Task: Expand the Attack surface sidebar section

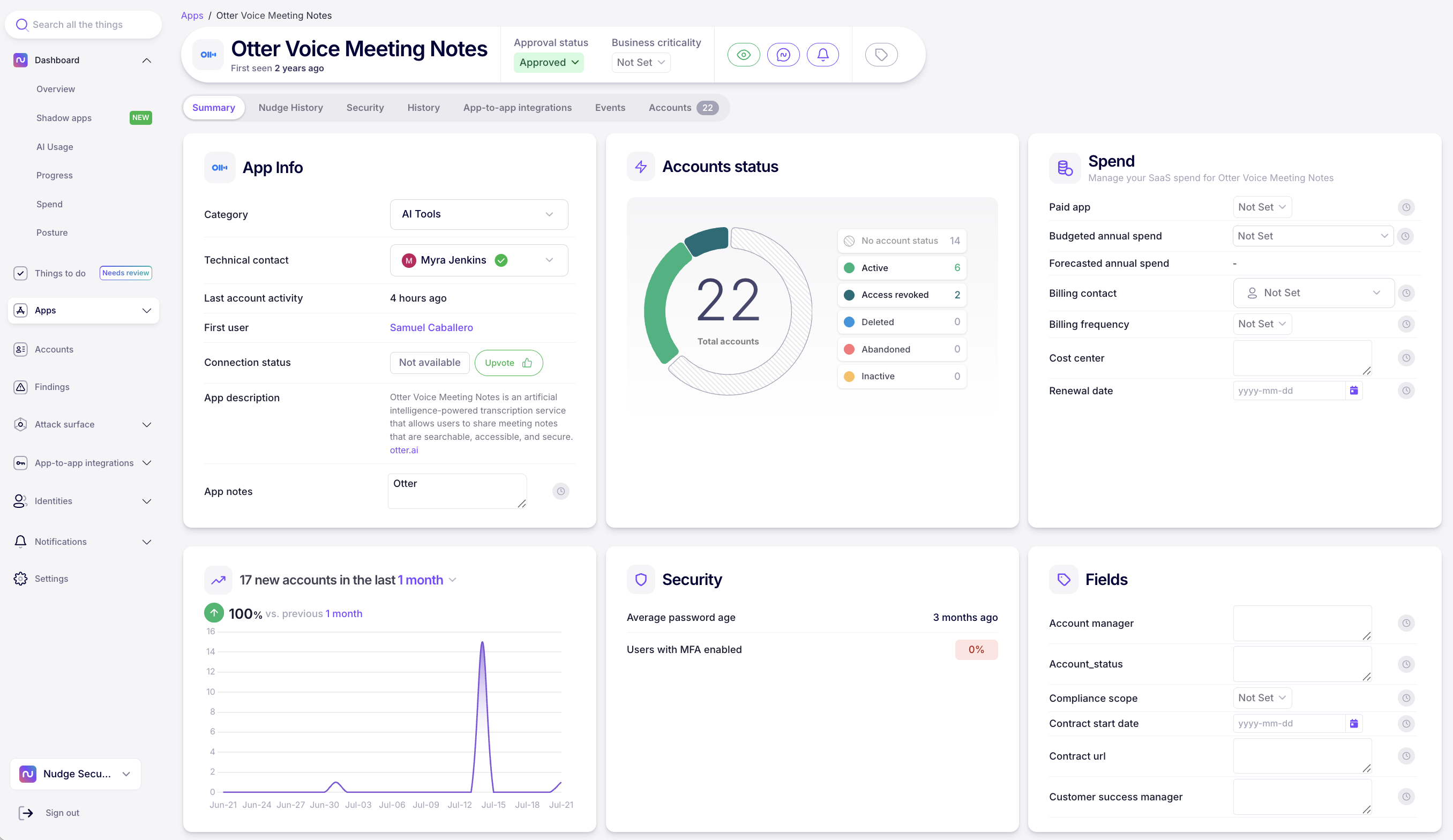Action: (146, 424)
